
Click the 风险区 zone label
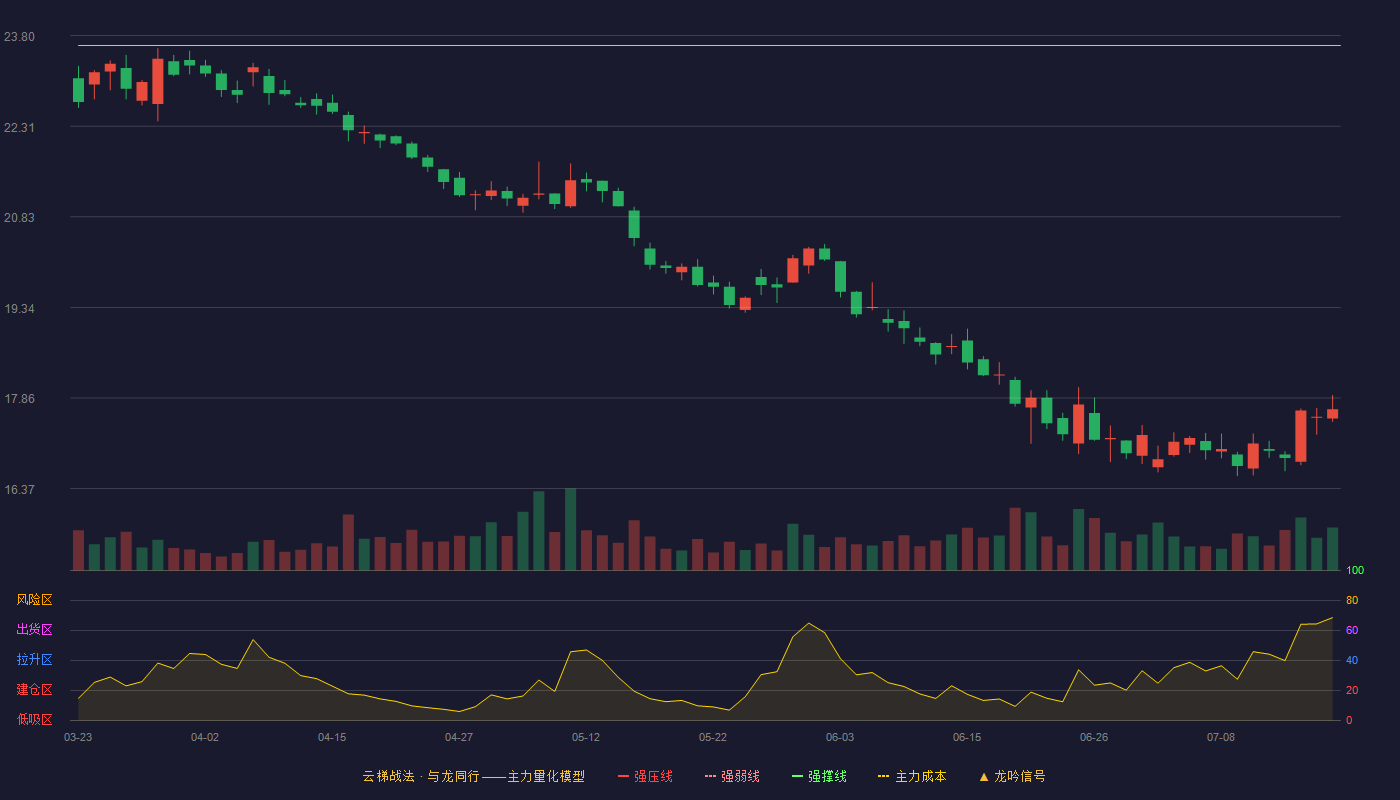[x=34, y=600]
